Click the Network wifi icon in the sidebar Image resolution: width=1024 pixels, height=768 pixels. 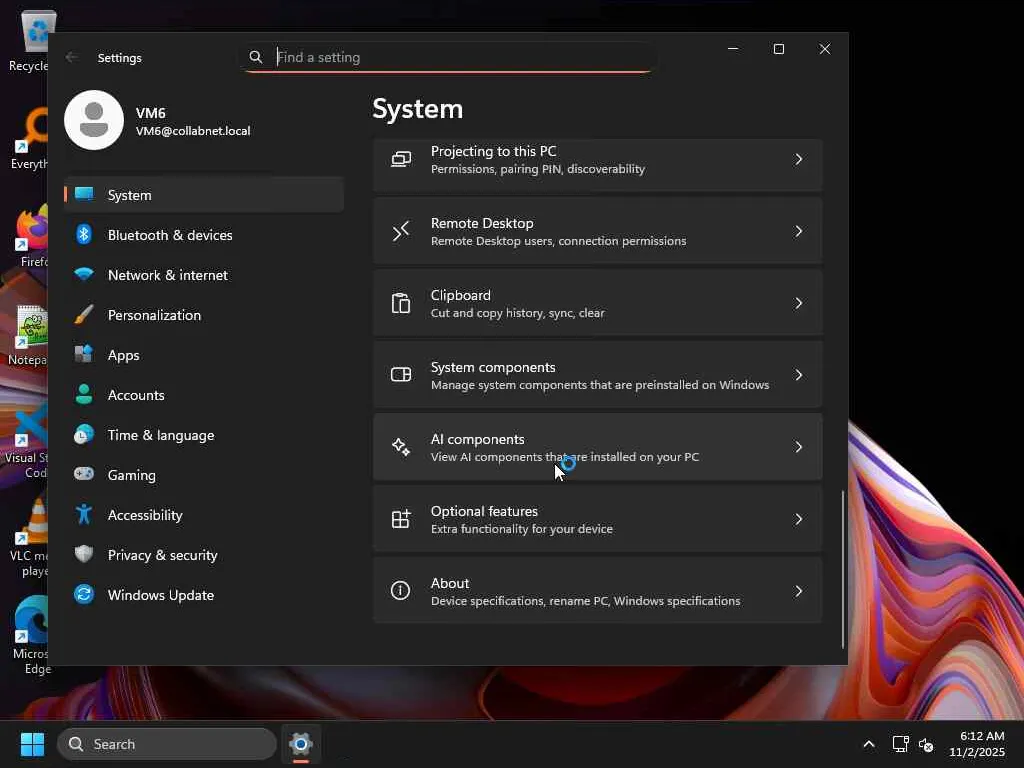[84, 274]
